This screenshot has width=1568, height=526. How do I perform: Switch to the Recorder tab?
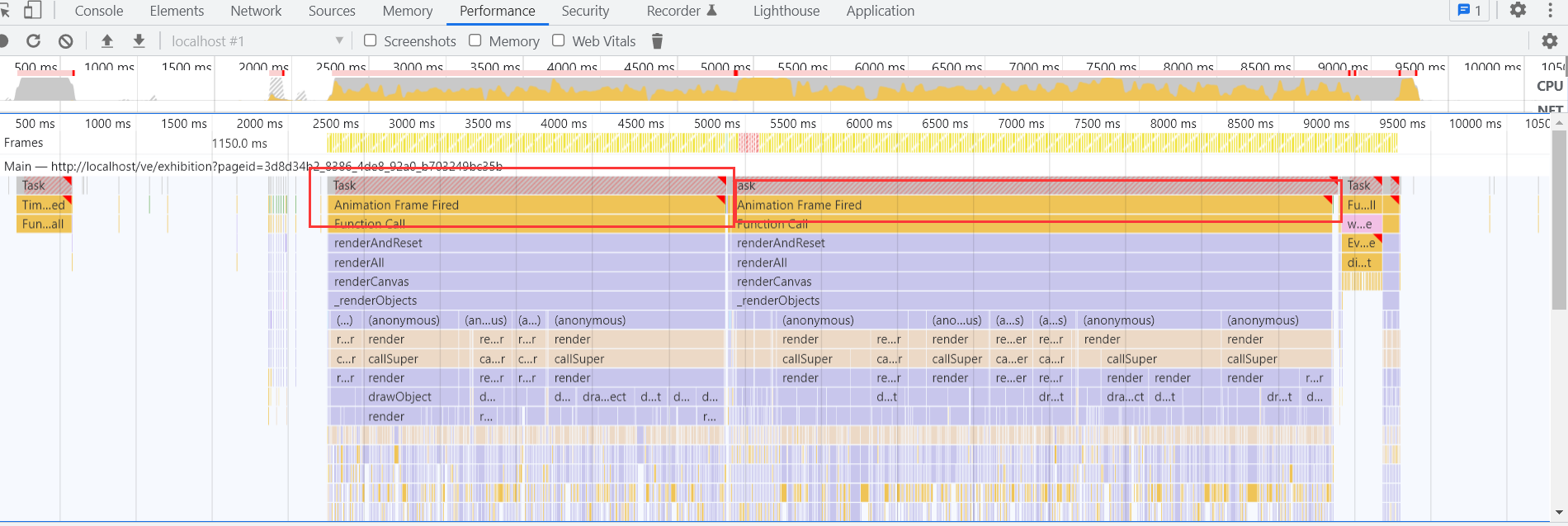click(682, 11)
